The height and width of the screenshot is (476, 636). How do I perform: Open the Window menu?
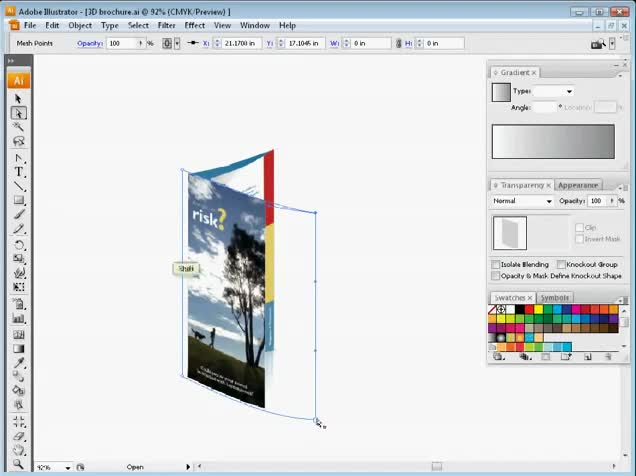coord(255,26)
